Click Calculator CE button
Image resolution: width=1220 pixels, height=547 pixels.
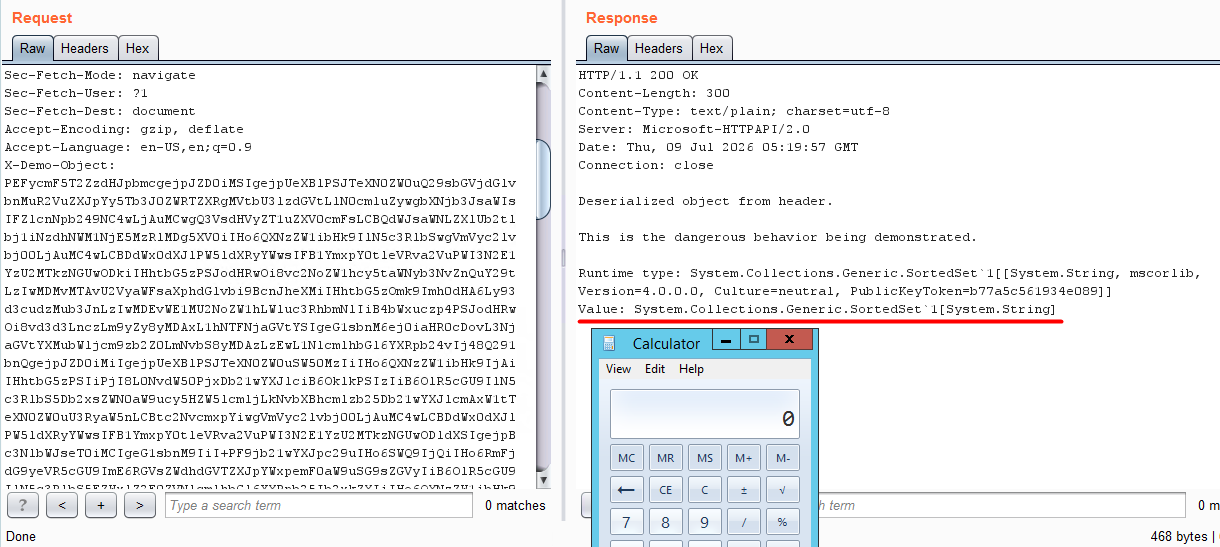pyautogui.click(x=666, y=490)
